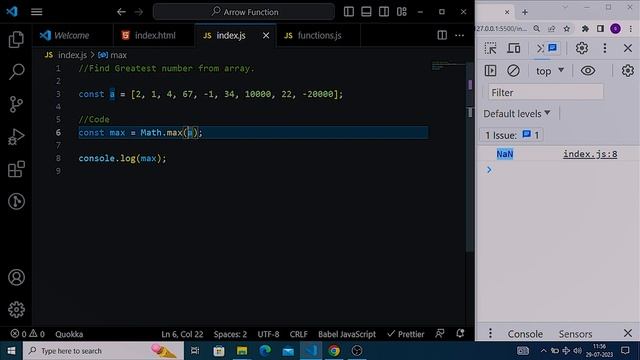Screen dimensions: 640x360
Task: Open the editor More Actions ellipsis
Action: tap(460, 35)
